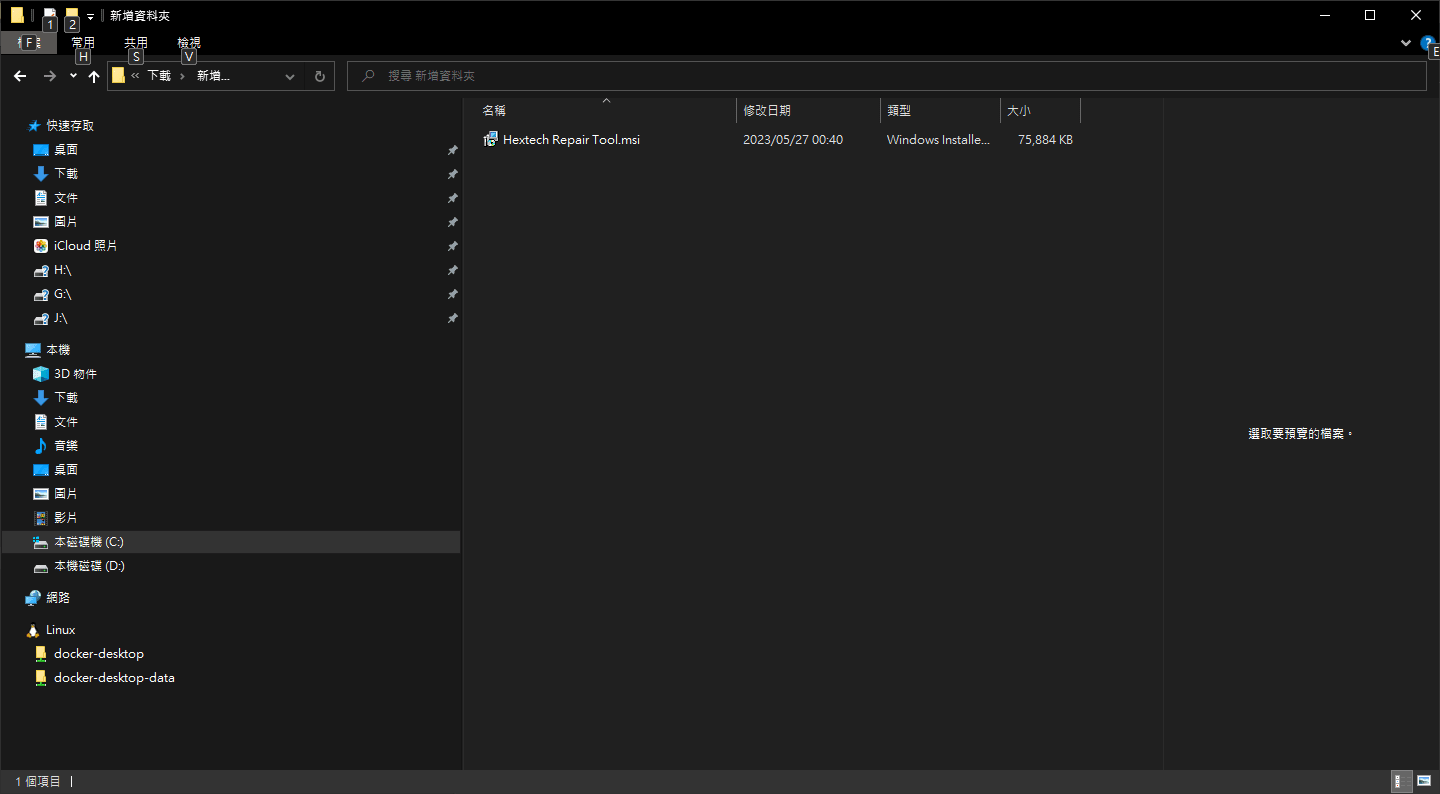Expand the ribbon with chevron arrow

point(1406,43)
